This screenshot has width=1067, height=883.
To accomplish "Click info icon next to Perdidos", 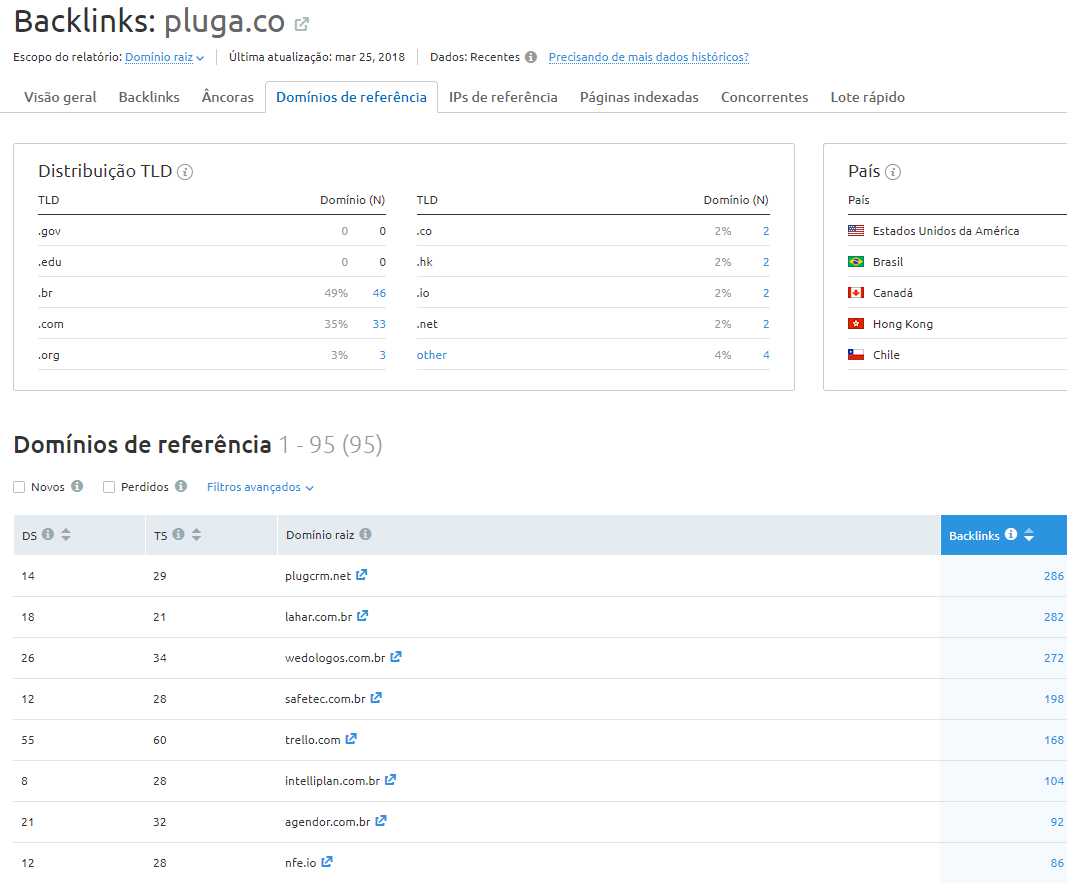I will (181, 486).
